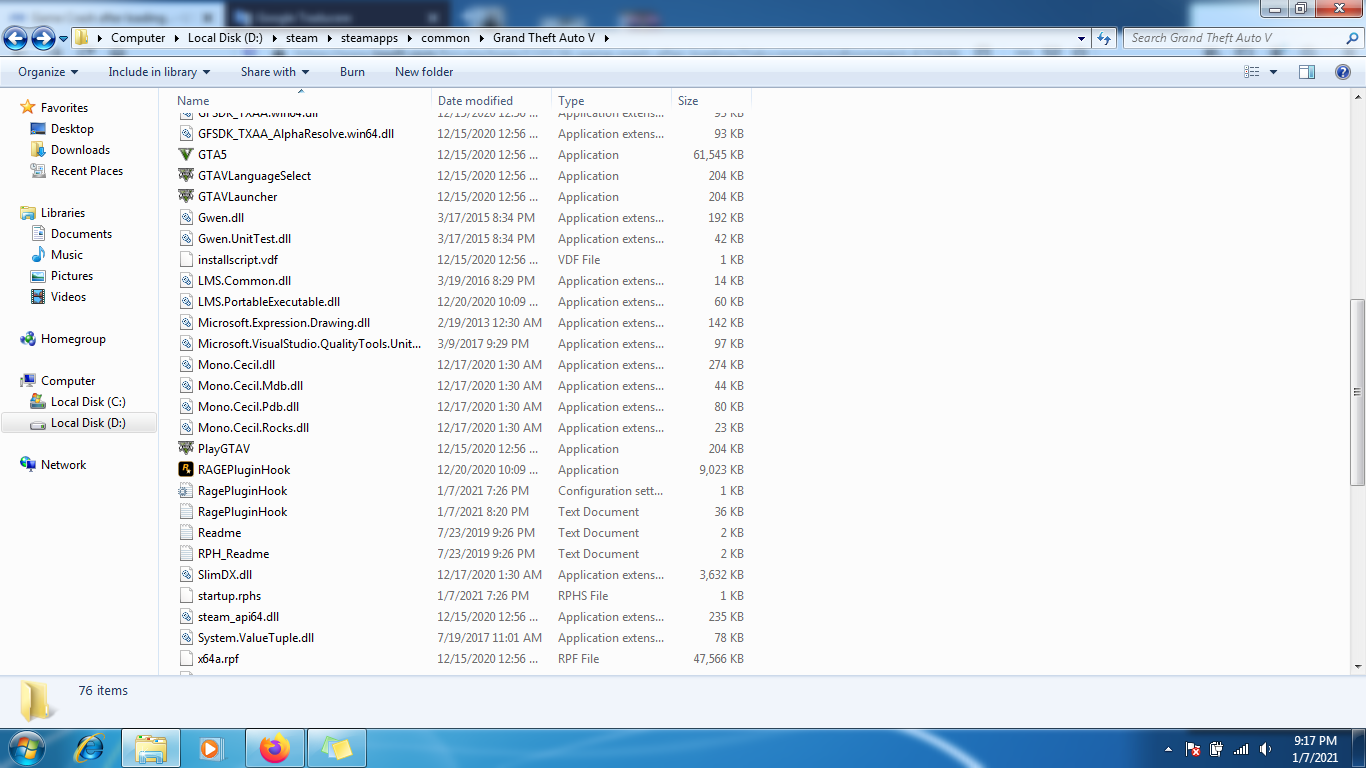Open the Pictures library
Image resolution: width=1366 pixels, height=768 pixels.
tap(72, 276)
